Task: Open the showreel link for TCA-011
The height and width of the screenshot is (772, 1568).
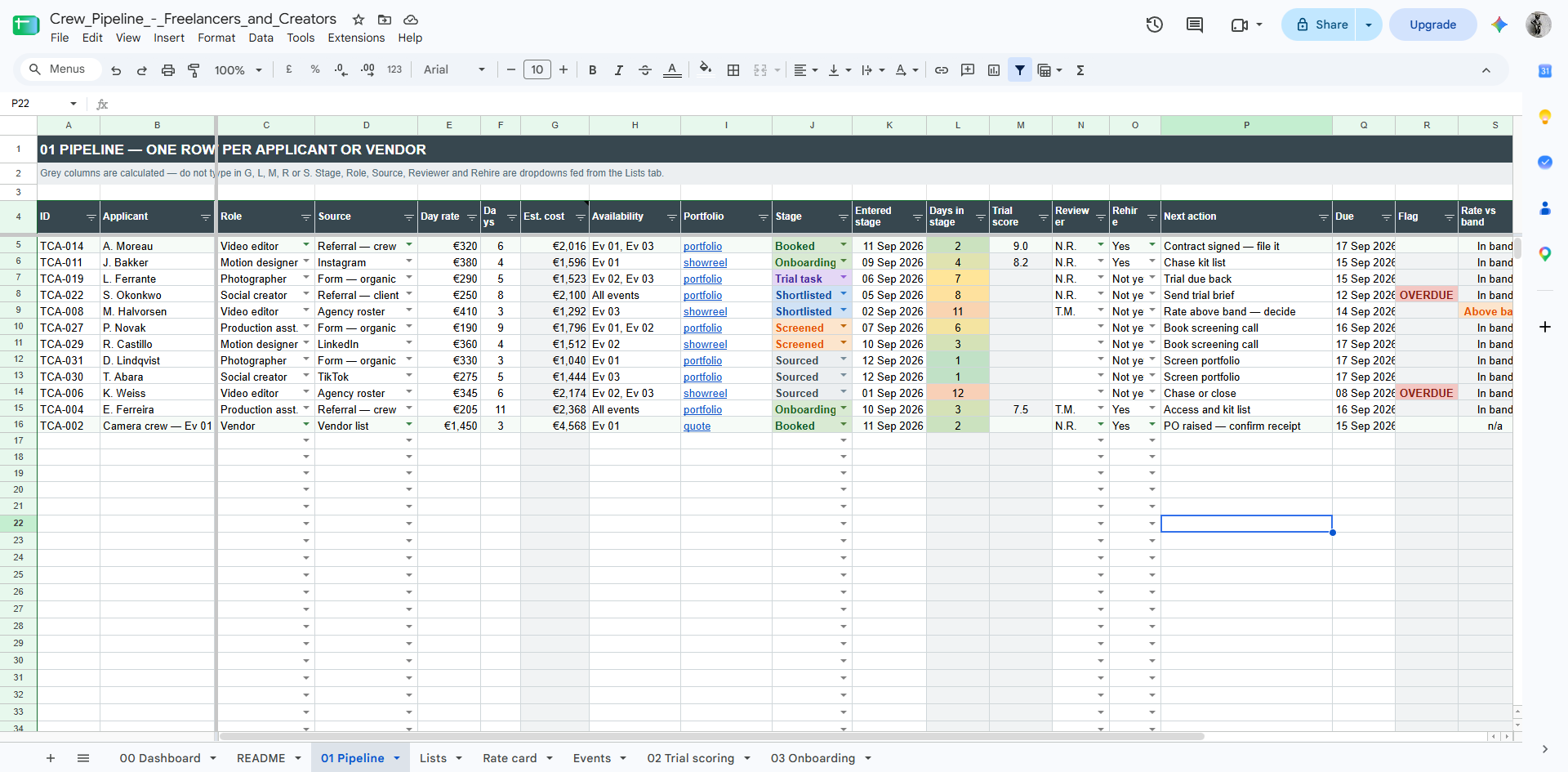Action: (x=705, y=262)
